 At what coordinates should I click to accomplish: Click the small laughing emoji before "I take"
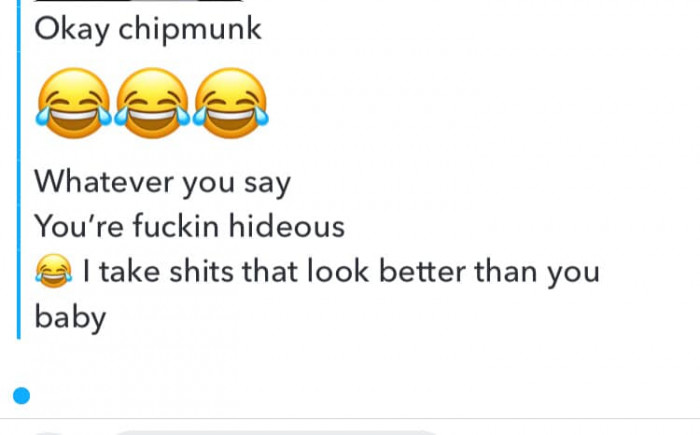54,271
